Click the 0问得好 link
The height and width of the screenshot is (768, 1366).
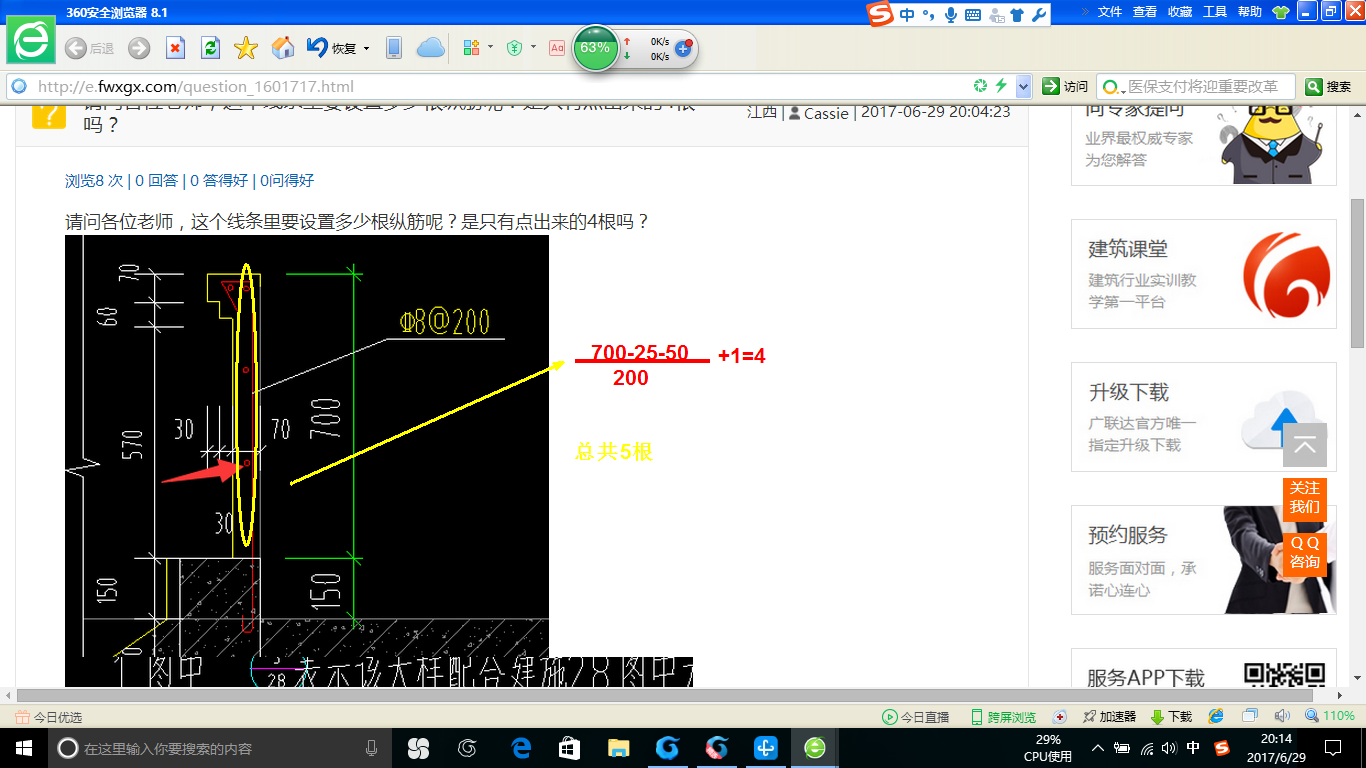[x=287, y=180]
